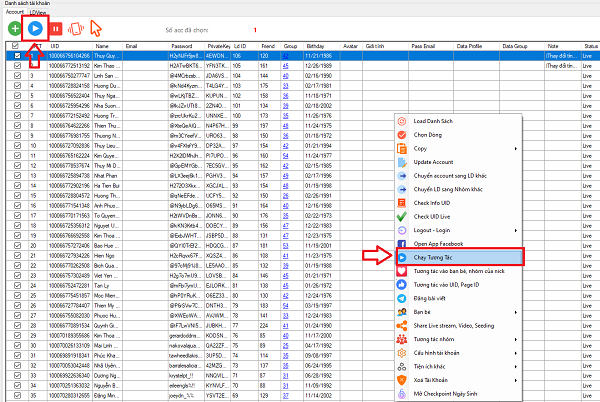
Task: Click the telegram icon of Đăng bài viết
Action: [401, 298]
